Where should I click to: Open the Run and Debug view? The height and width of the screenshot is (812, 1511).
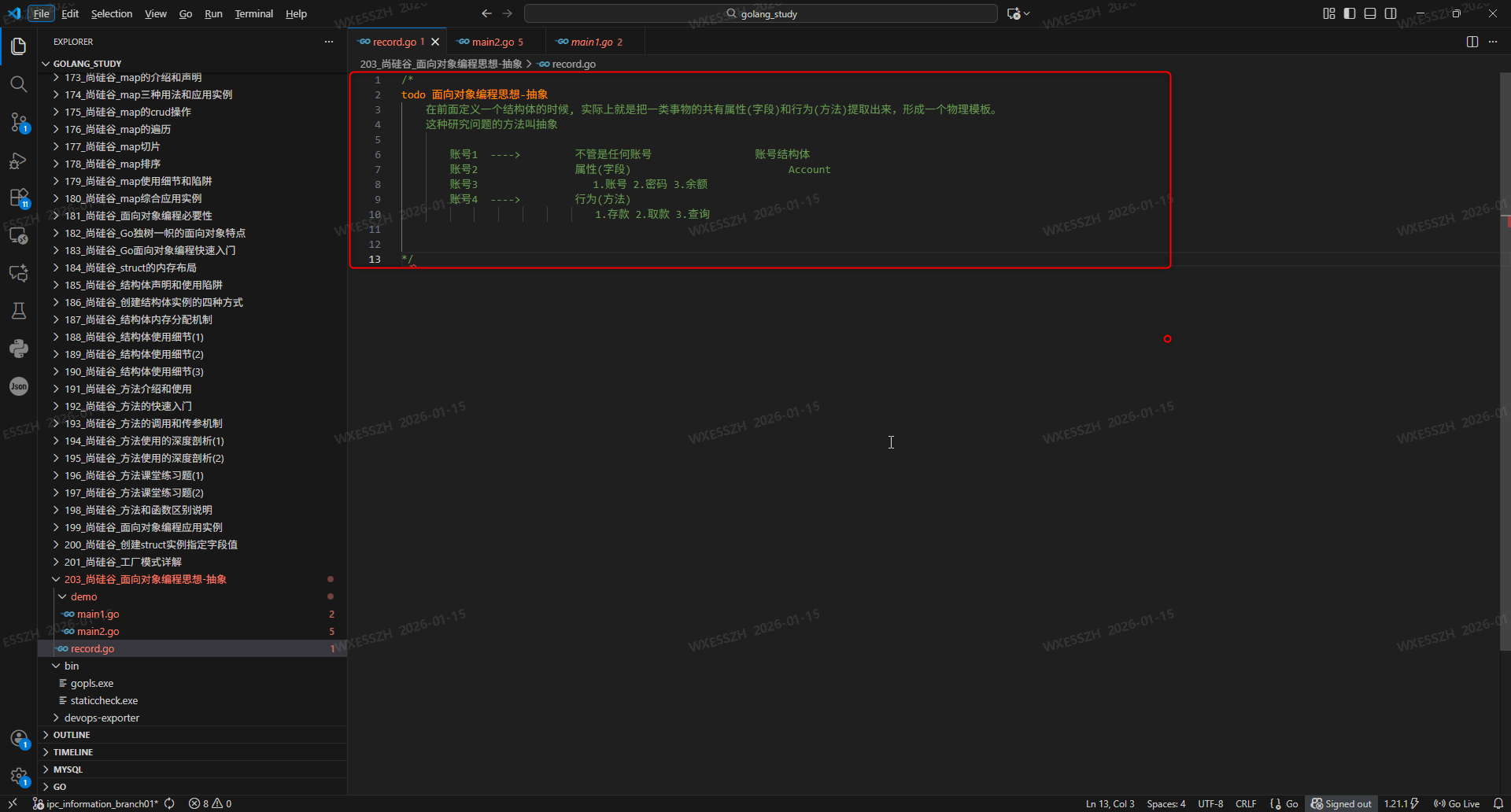(x=19, y=161)
